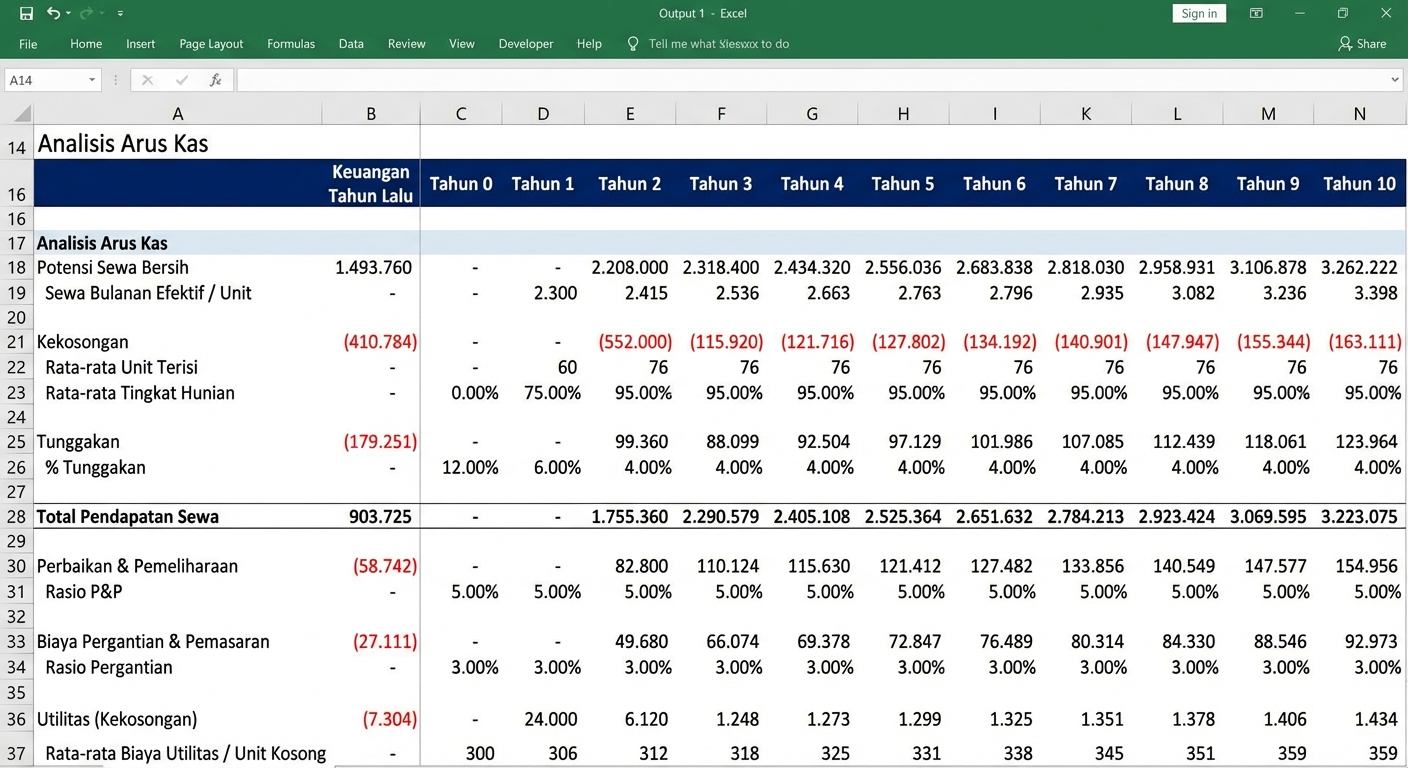Open the Formulas ribbon tab

pyautogui.click(x=291, y=44)
